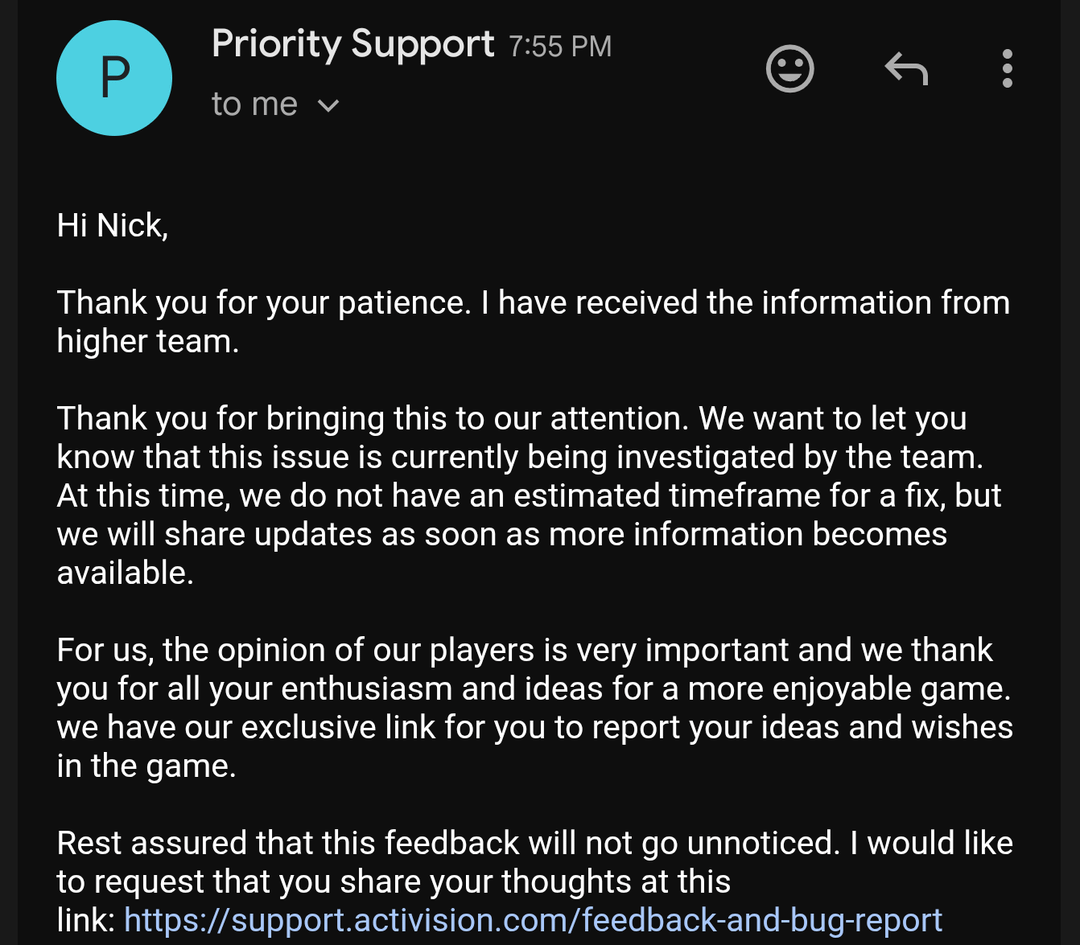This screenshot has height=945, width=1080.
Task: Open the three-dot more options menu
Action: 1007,69
